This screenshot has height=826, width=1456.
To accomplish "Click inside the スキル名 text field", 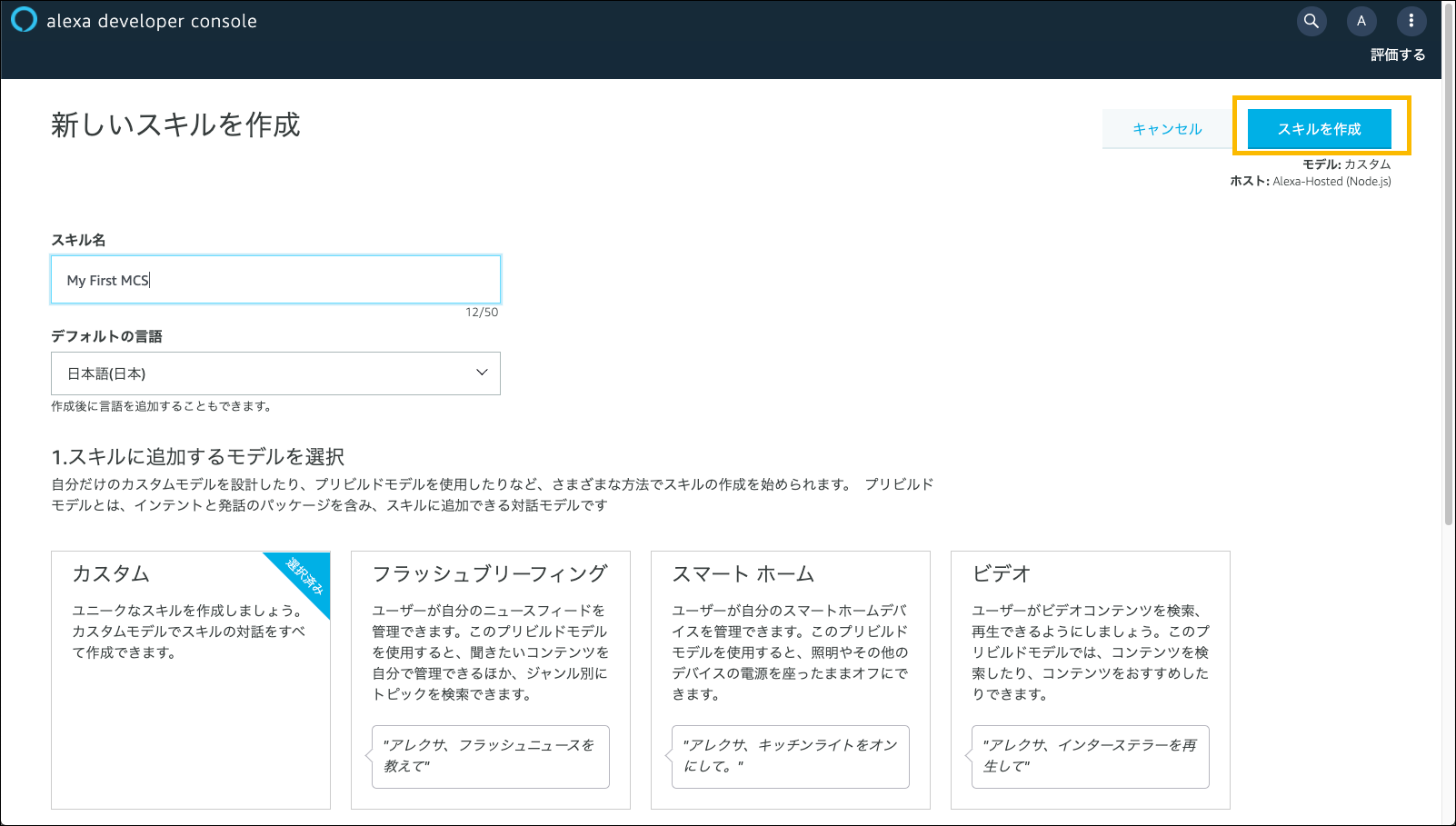I will (275, 280).
